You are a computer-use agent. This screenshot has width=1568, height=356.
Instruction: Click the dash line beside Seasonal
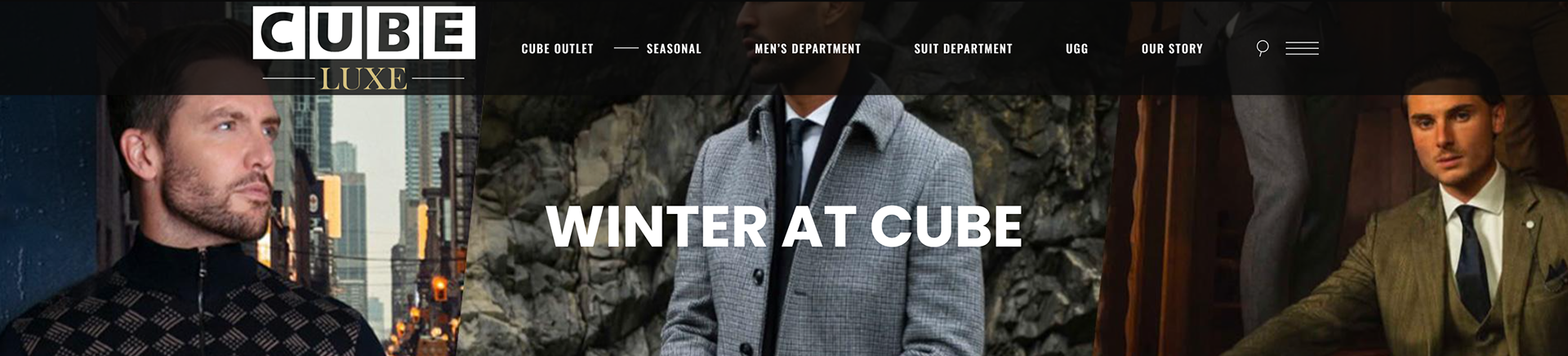point(626,48)
